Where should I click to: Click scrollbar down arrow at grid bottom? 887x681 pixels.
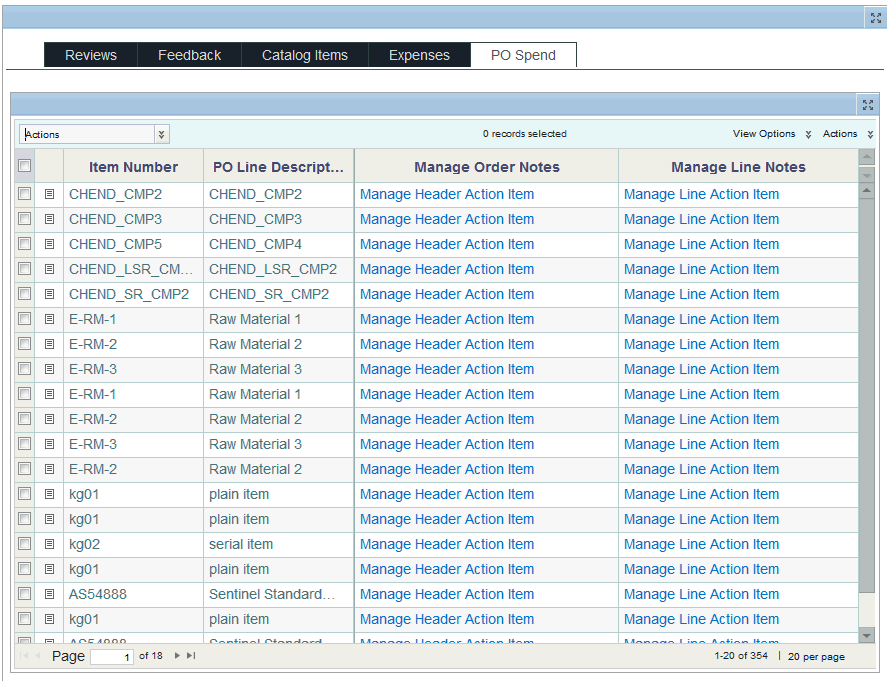pos(866,636)
